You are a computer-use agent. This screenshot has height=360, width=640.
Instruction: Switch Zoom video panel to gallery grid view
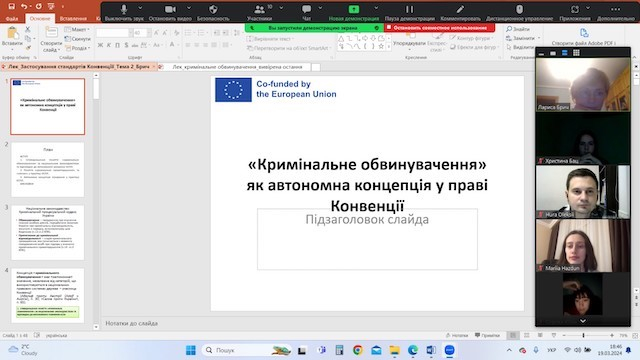pyautogui.click(x=576, y=53)
